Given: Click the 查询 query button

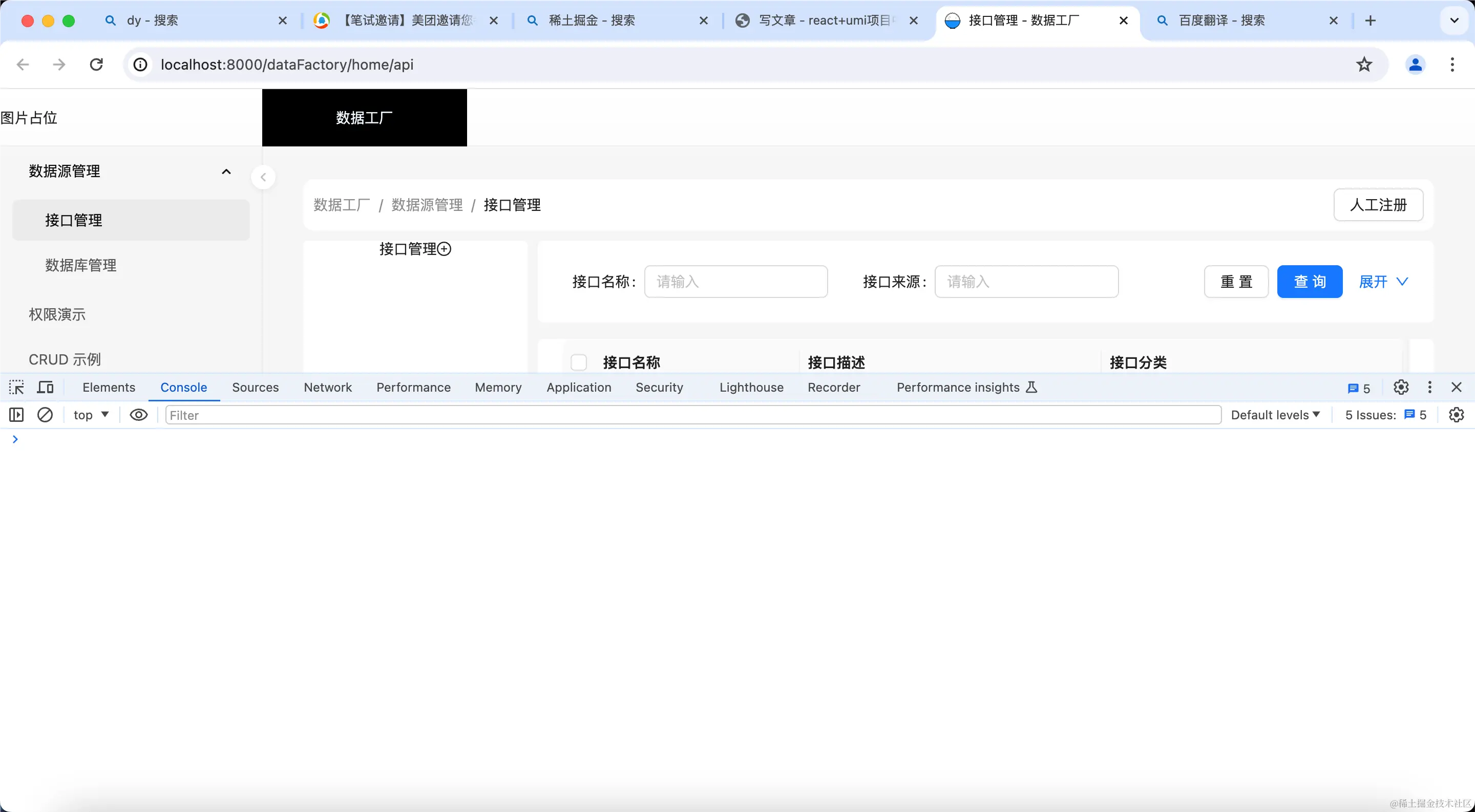Looking at the screenshot, I should [1310, 281].
